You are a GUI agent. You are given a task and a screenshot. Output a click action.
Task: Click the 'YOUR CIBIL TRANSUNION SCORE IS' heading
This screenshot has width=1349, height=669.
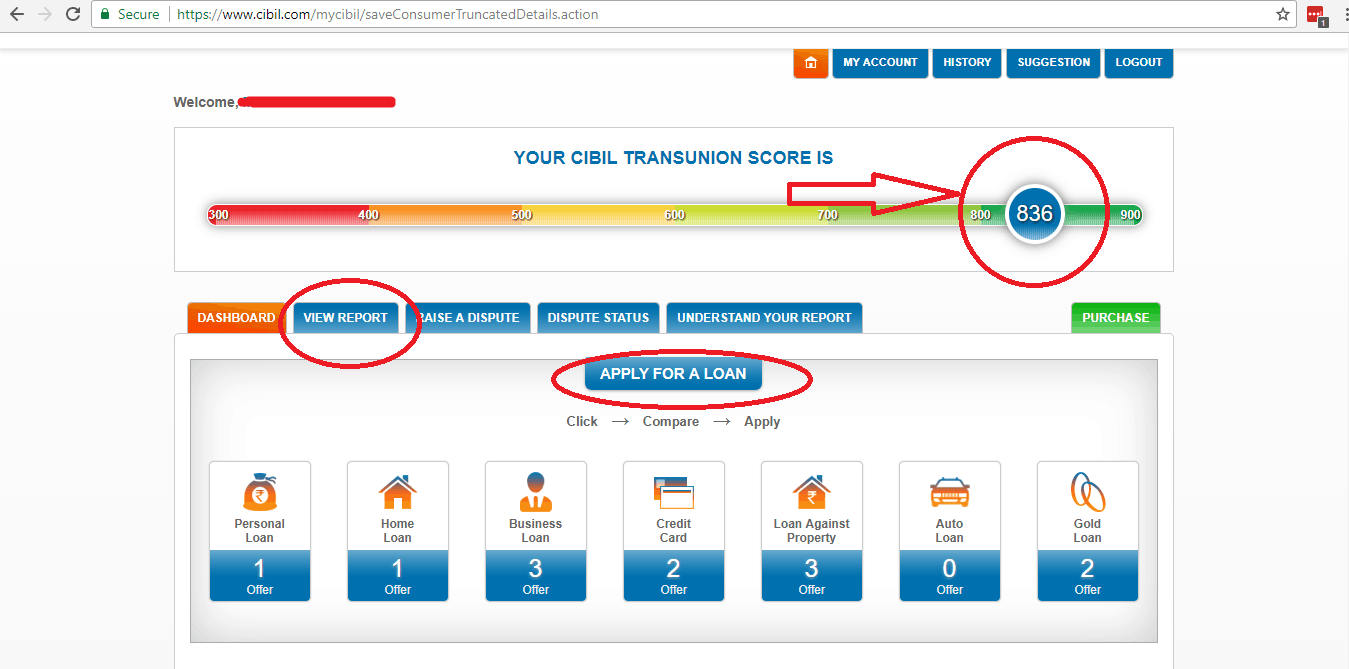[x=673, y=158]
